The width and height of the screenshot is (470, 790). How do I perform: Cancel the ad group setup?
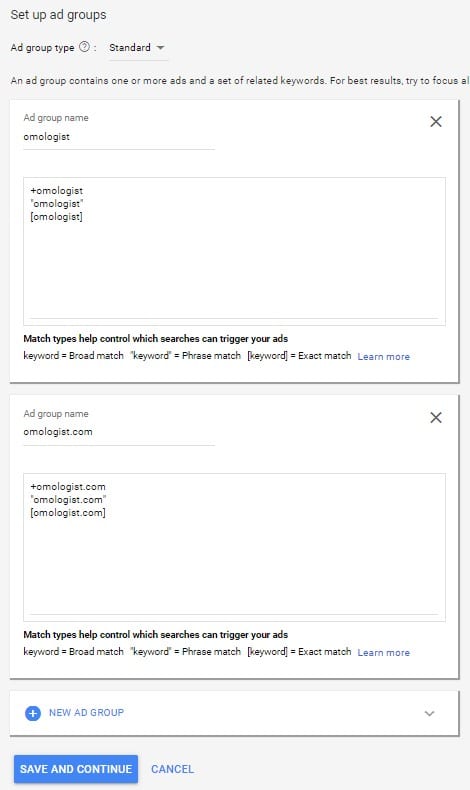(172, 769)
